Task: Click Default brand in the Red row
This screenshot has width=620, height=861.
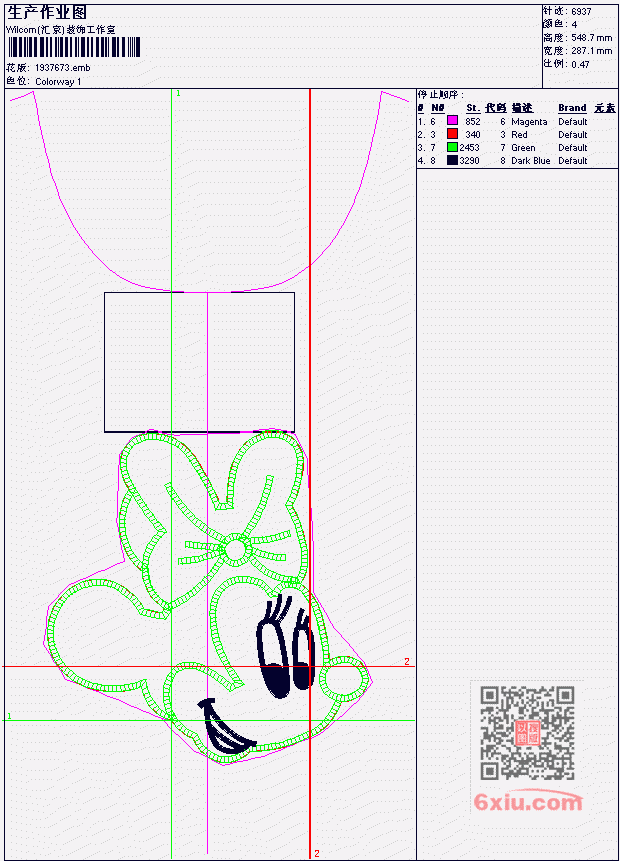Action: (x=573, y=135)
